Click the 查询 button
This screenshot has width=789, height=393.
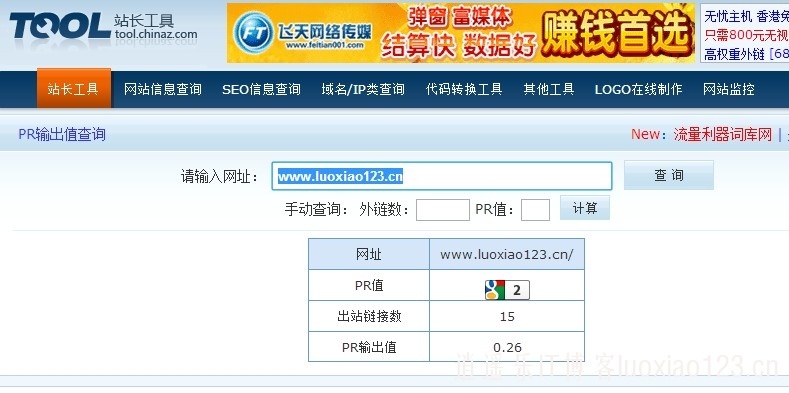tap(669, 175)
